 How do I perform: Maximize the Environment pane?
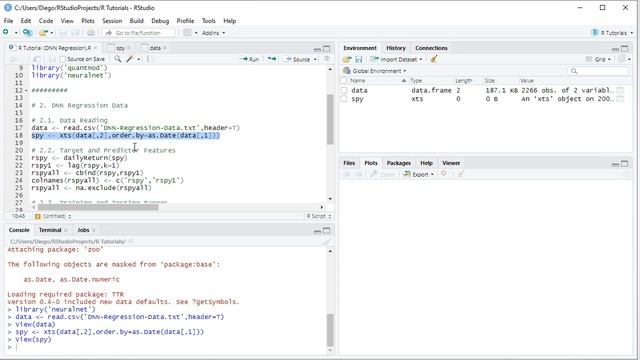coord(625,49)
